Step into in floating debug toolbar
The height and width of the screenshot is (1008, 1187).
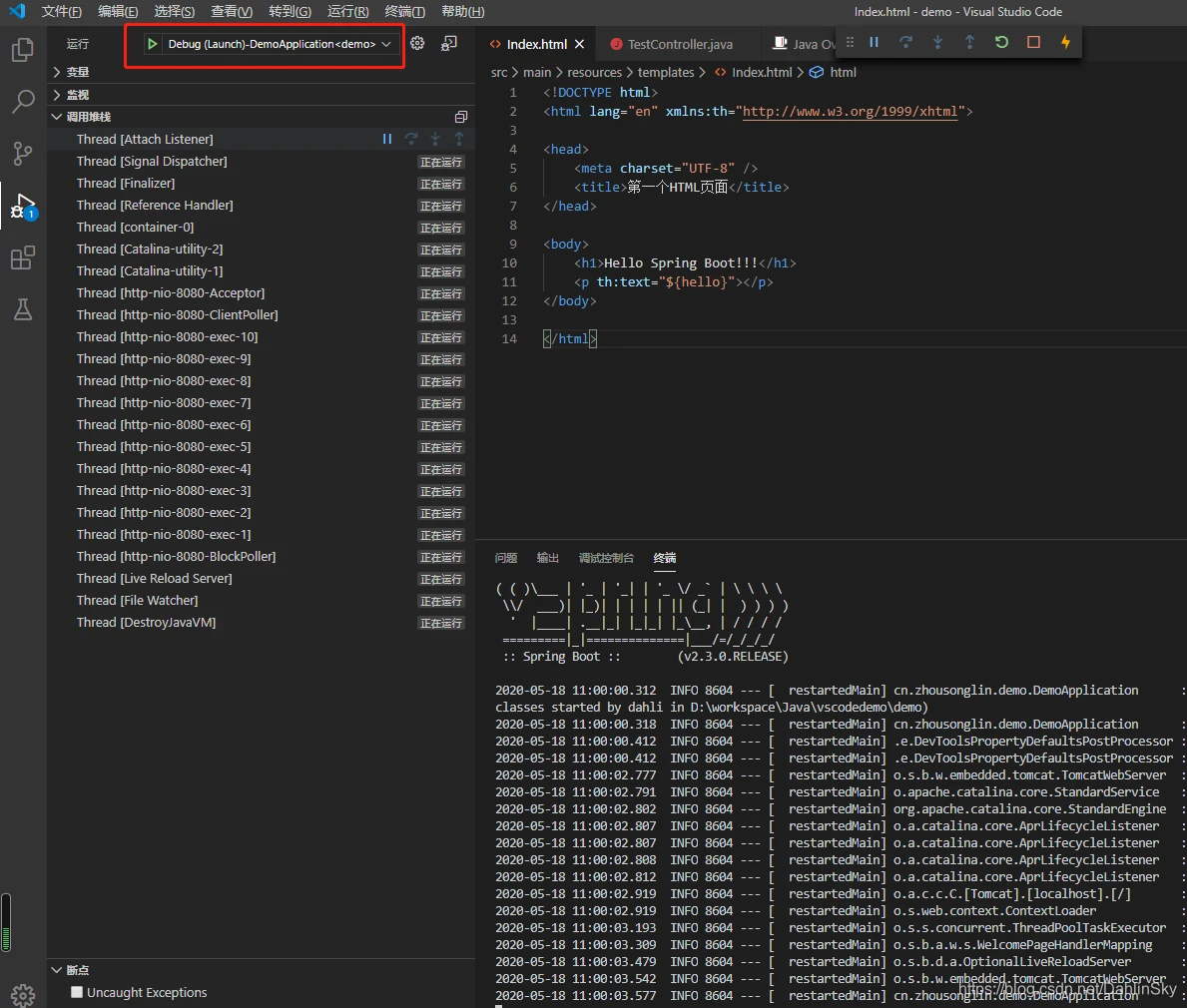point(938,42)
